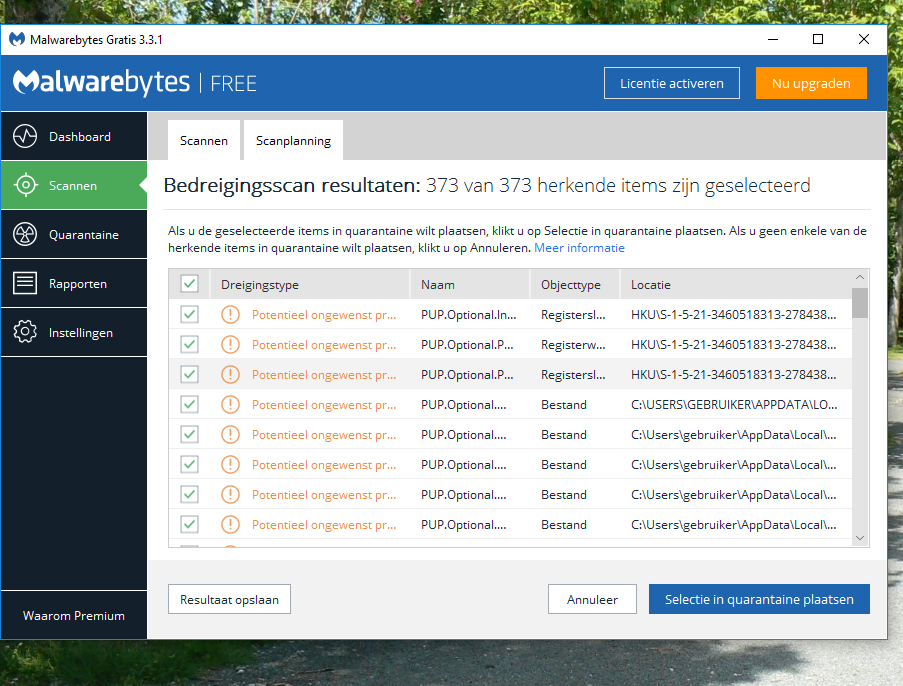The image size is (903, 686).
Task: Select the PUP.Optional.In... name cell
Action: pos(468,315)
